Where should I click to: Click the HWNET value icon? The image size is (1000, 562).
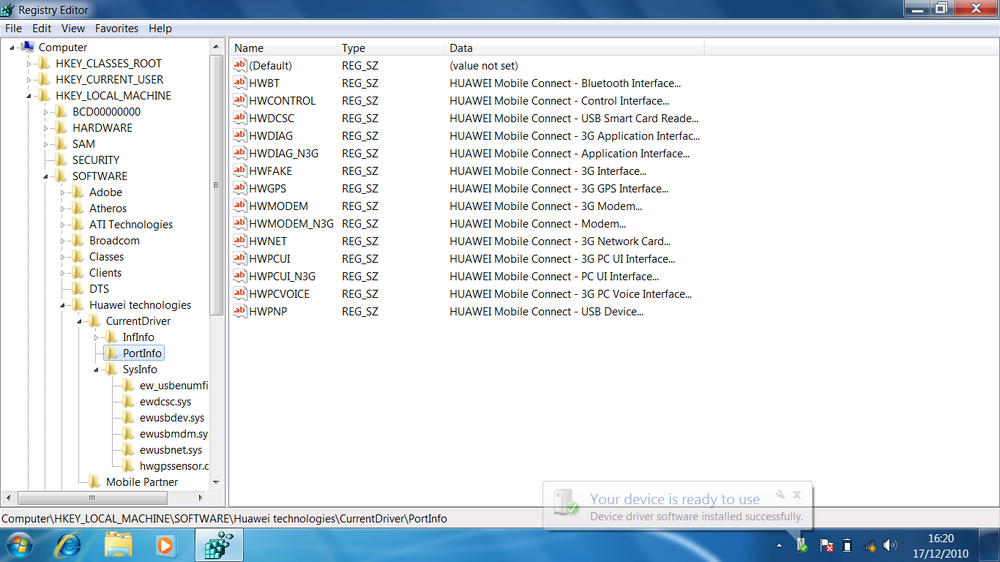240,241
